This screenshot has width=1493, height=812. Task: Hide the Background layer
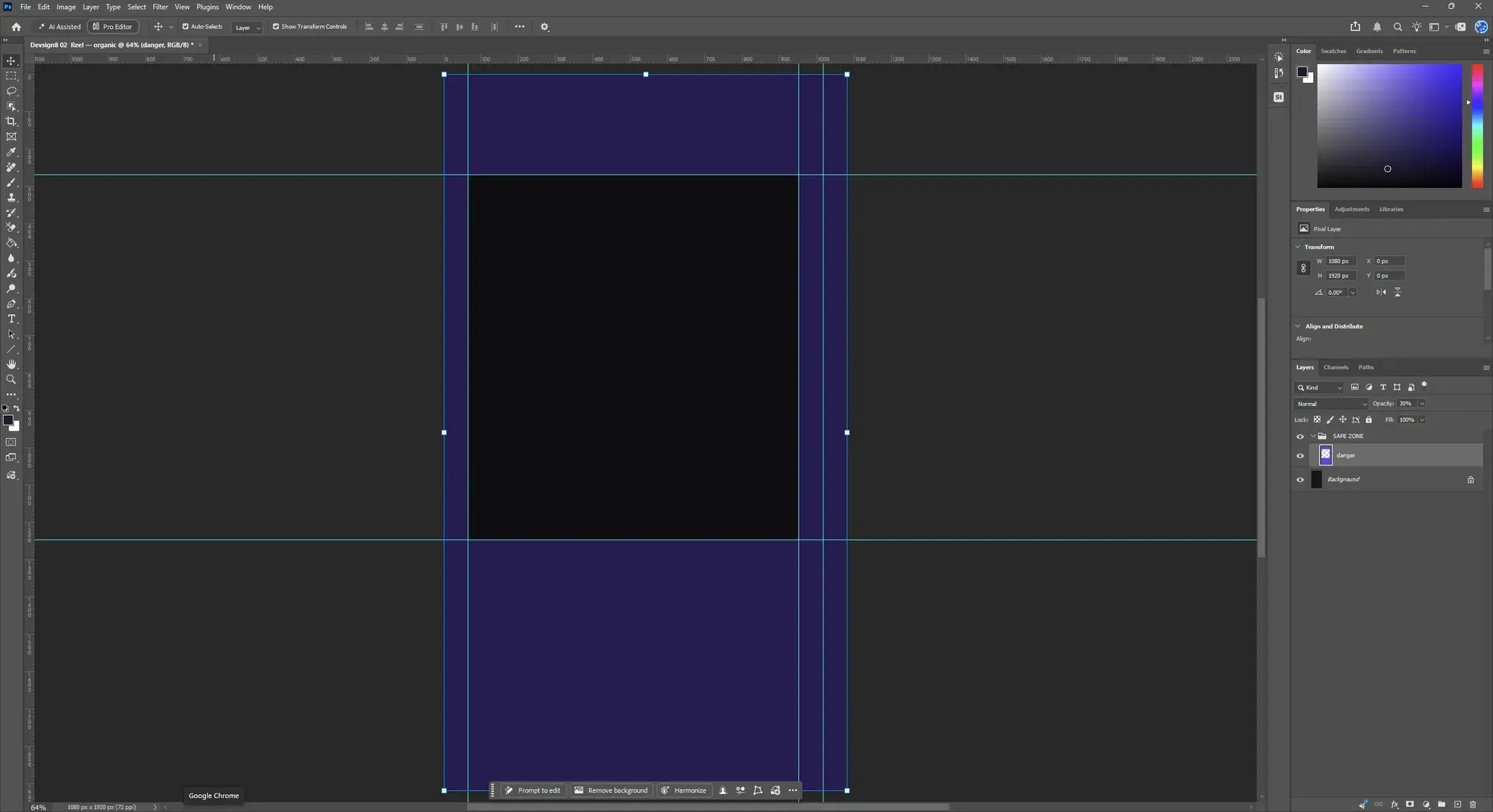point(1300,480)
